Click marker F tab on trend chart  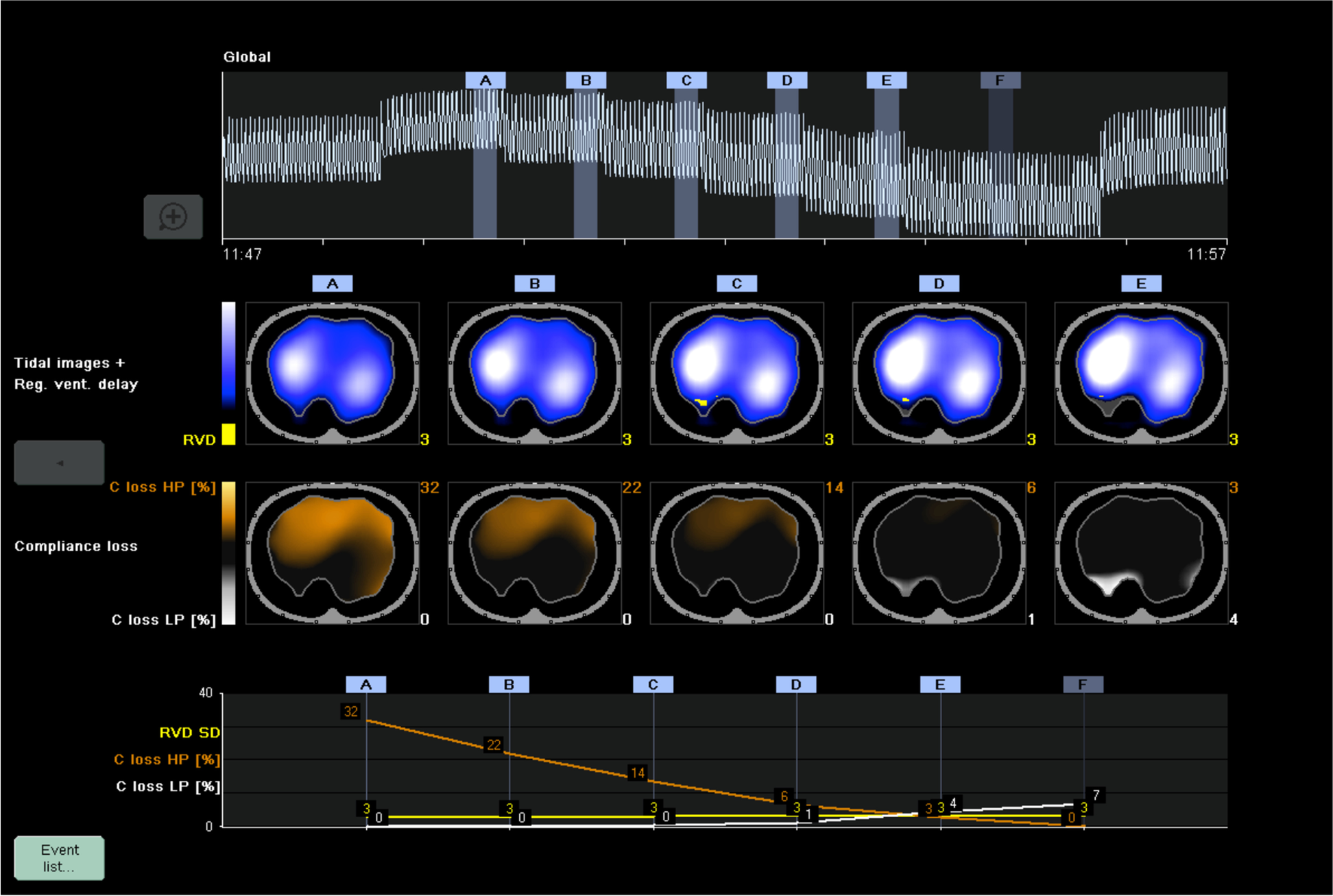[1083, 684]
